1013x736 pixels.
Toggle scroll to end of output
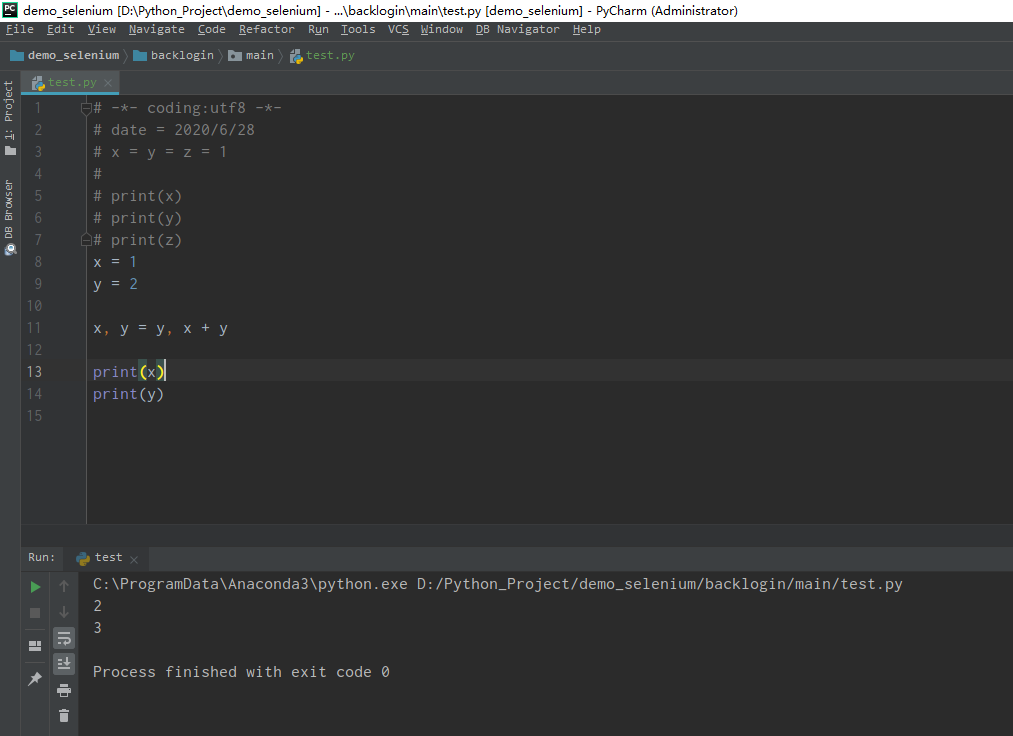coord(64,664)
